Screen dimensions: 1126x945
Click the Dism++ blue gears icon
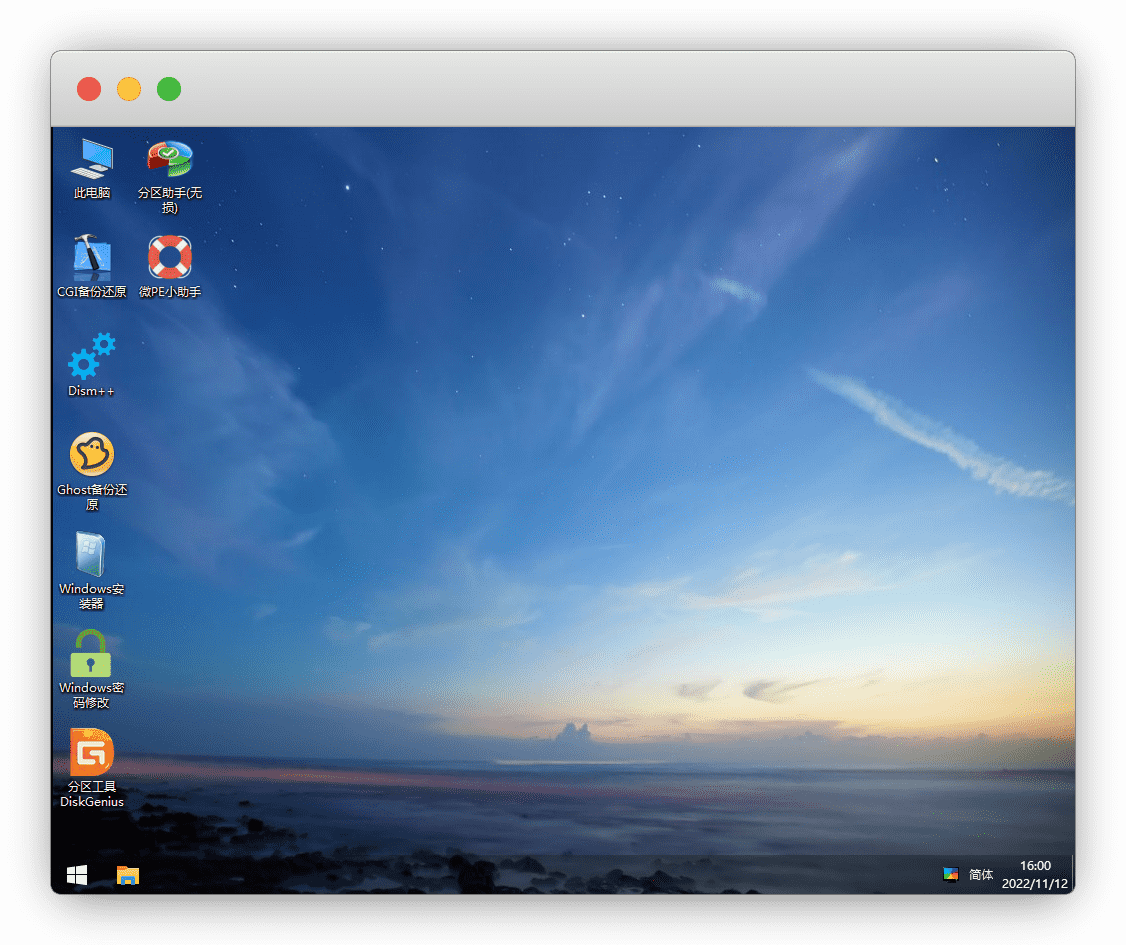tap(92, 357)
